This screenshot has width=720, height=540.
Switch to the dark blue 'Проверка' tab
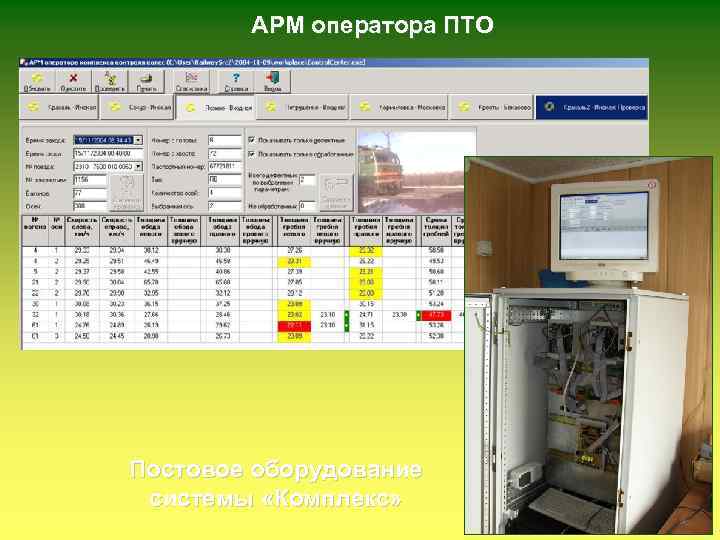click(x=592, y=107)
